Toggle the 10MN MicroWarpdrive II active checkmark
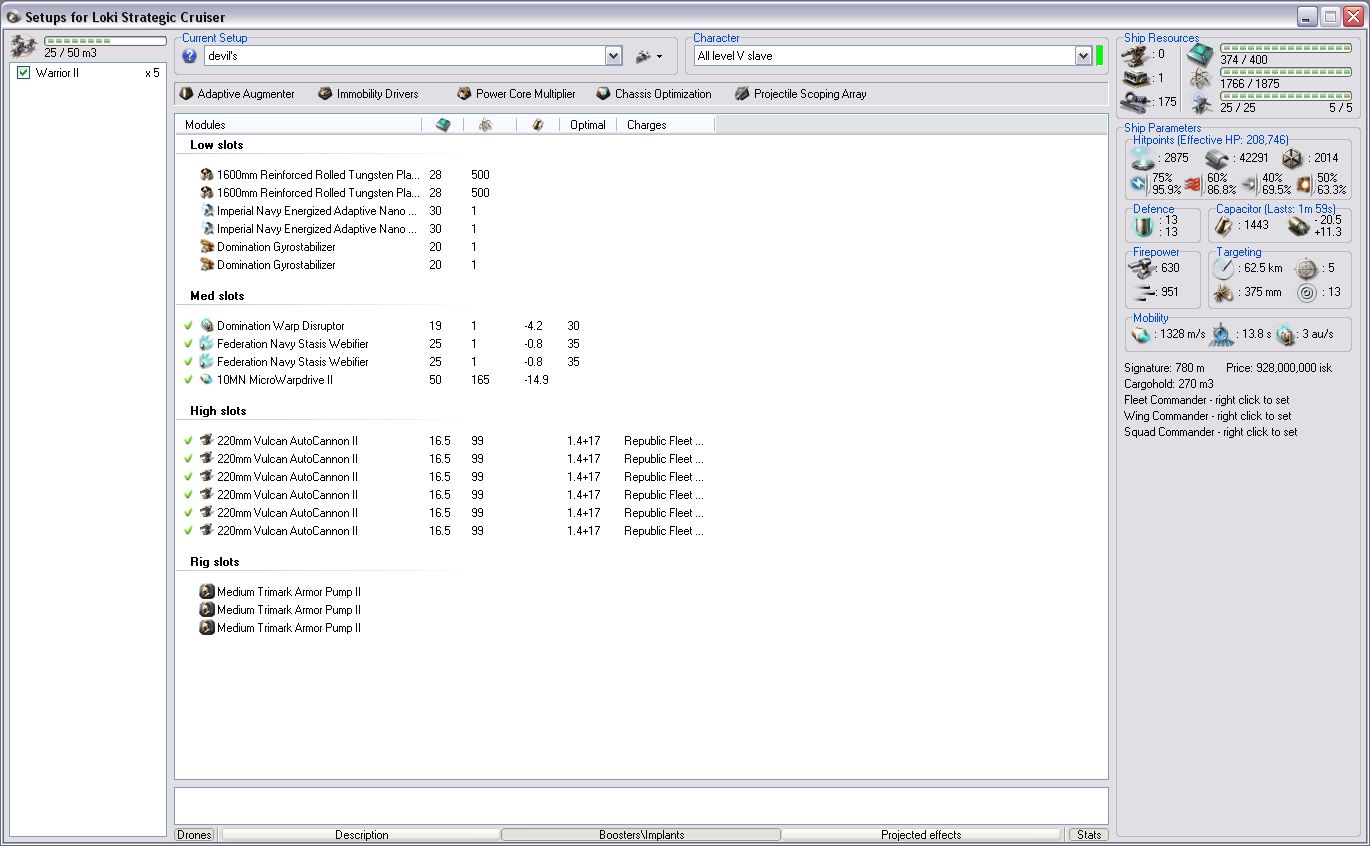This screenshot has width=1370, height=846. click(188, 380)
